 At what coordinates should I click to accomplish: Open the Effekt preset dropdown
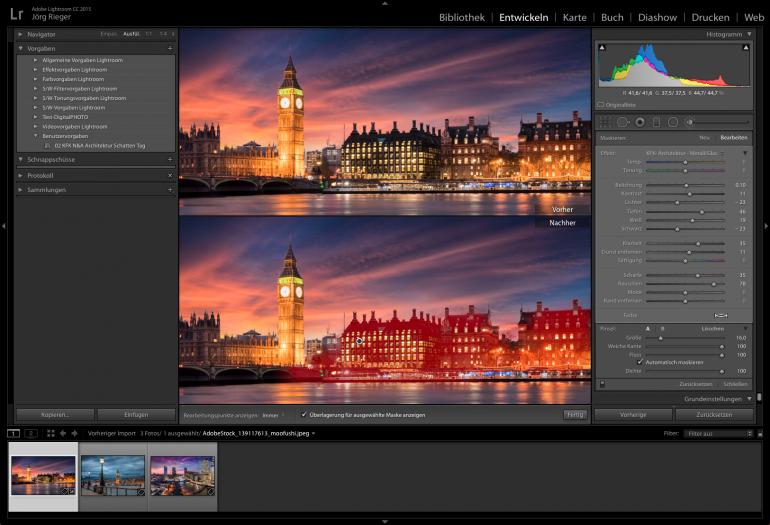685,153
